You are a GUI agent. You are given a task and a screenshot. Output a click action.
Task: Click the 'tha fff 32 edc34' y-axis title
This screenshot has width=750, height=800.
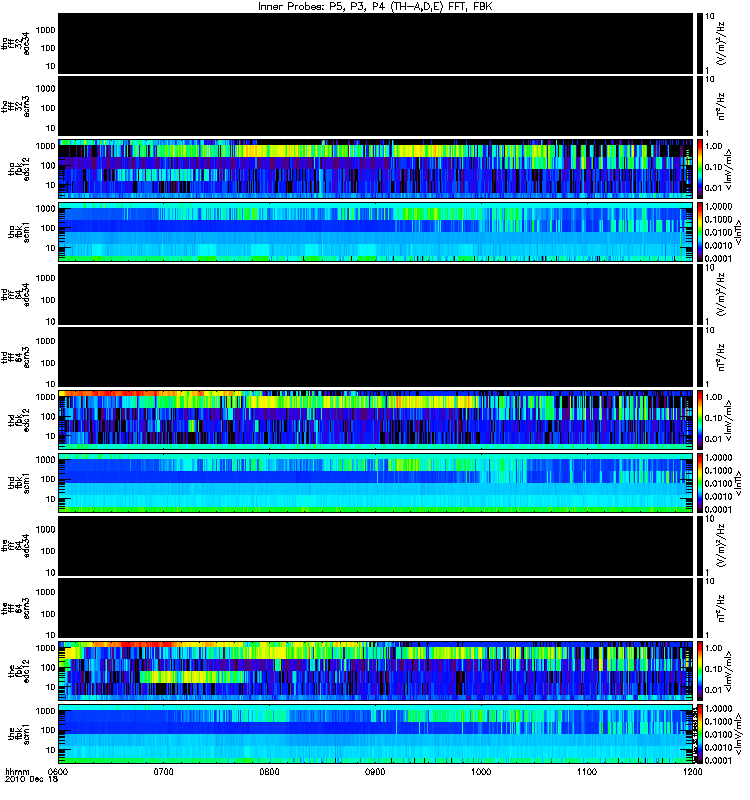click(16, 43)
